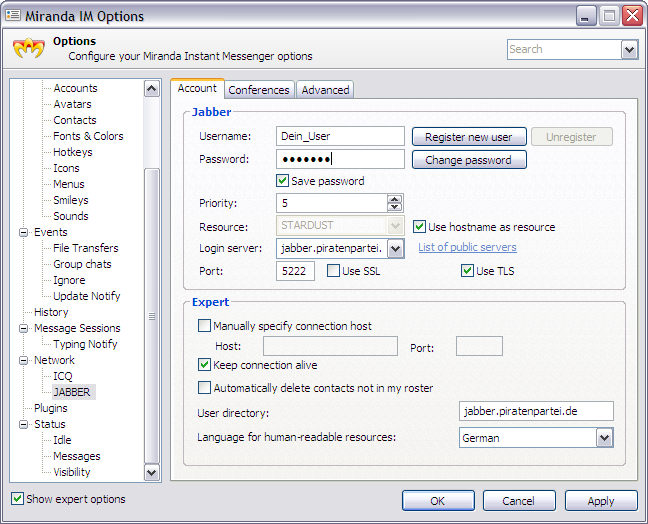The width and height of the screenshot is (648, 524).
Task: Click the Register new user button
Action: click(x=468, y=137)
